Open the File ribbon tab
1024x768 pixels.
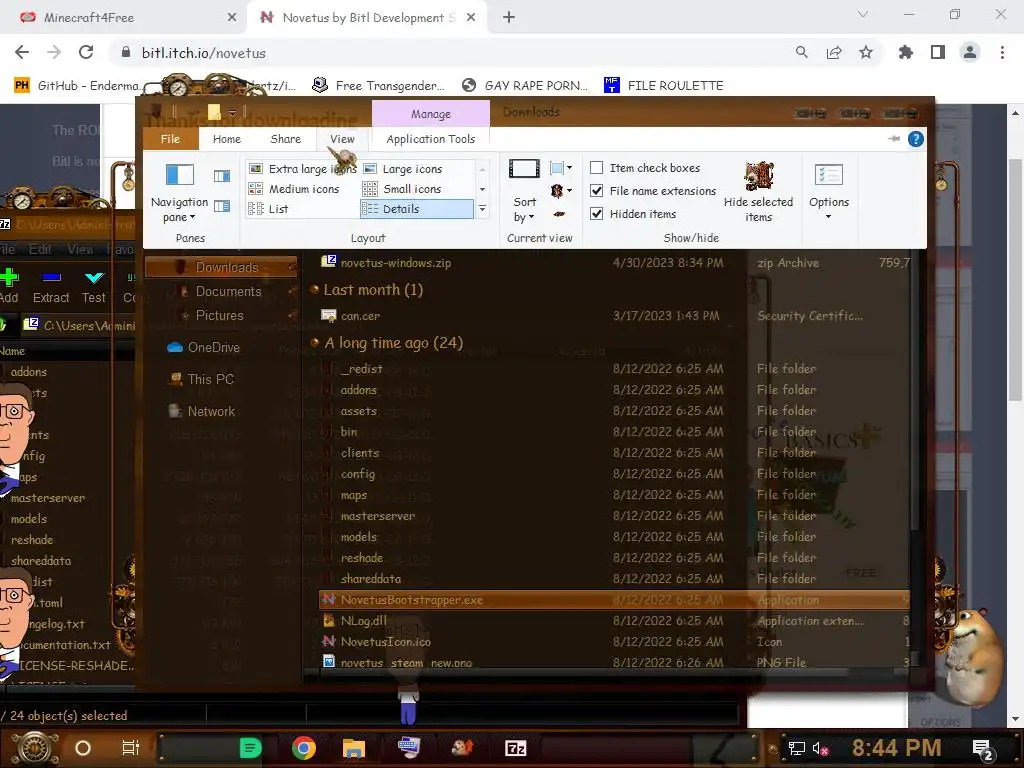point(170,139)
